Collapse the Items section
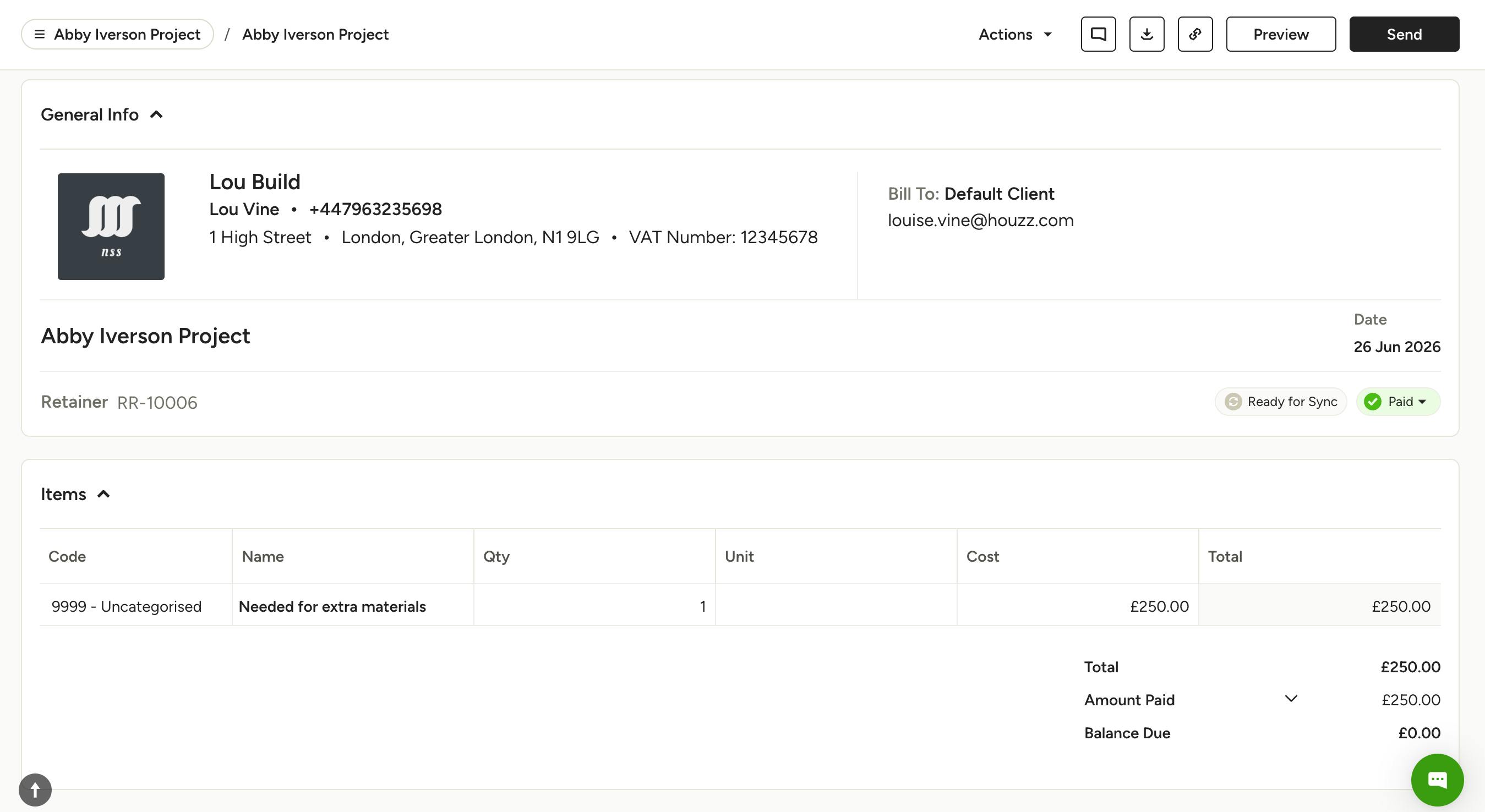Screen dimensions: 1485x812 tap(104, 494)
